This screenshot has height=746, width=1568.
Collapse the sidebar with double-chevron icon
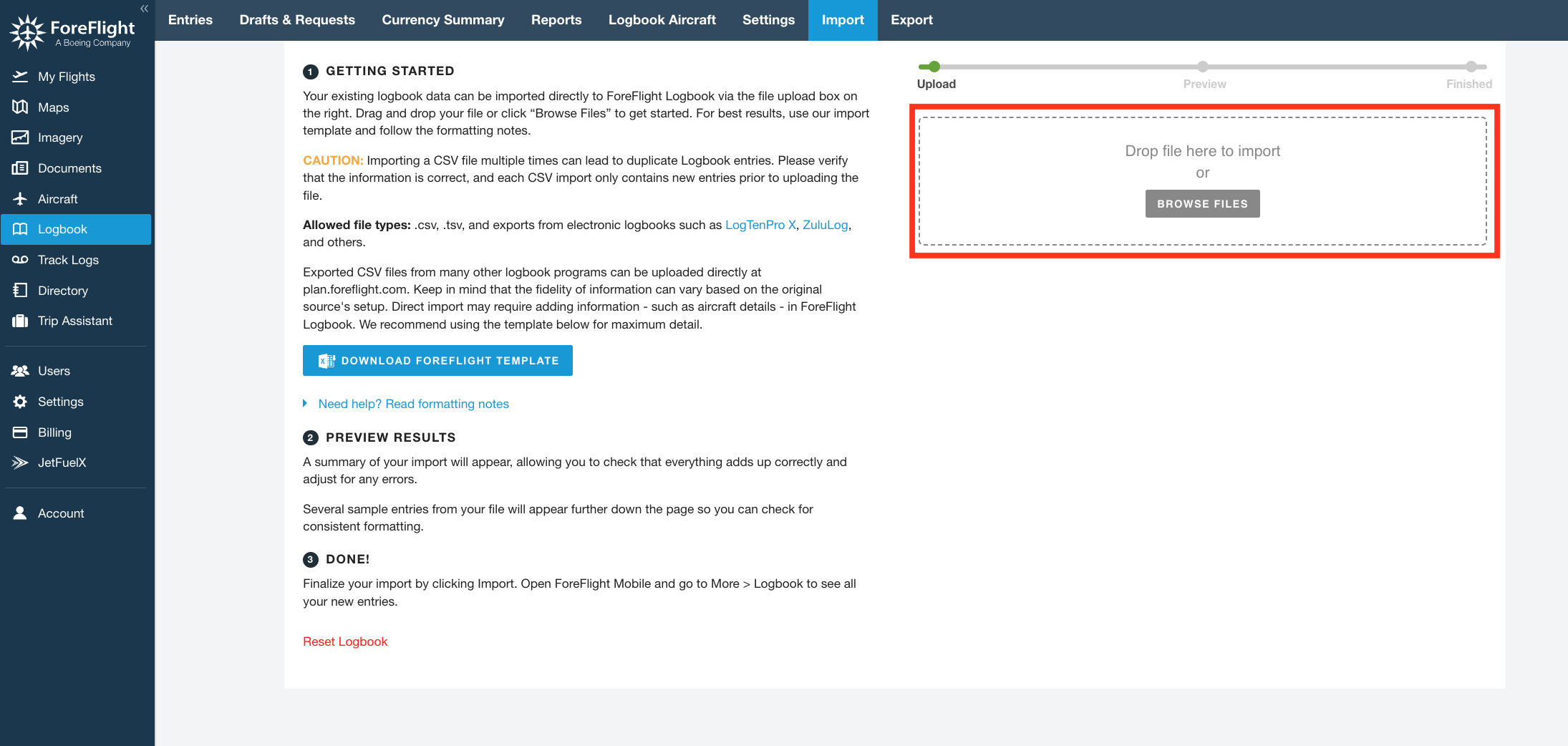click(x=144, y=9)
